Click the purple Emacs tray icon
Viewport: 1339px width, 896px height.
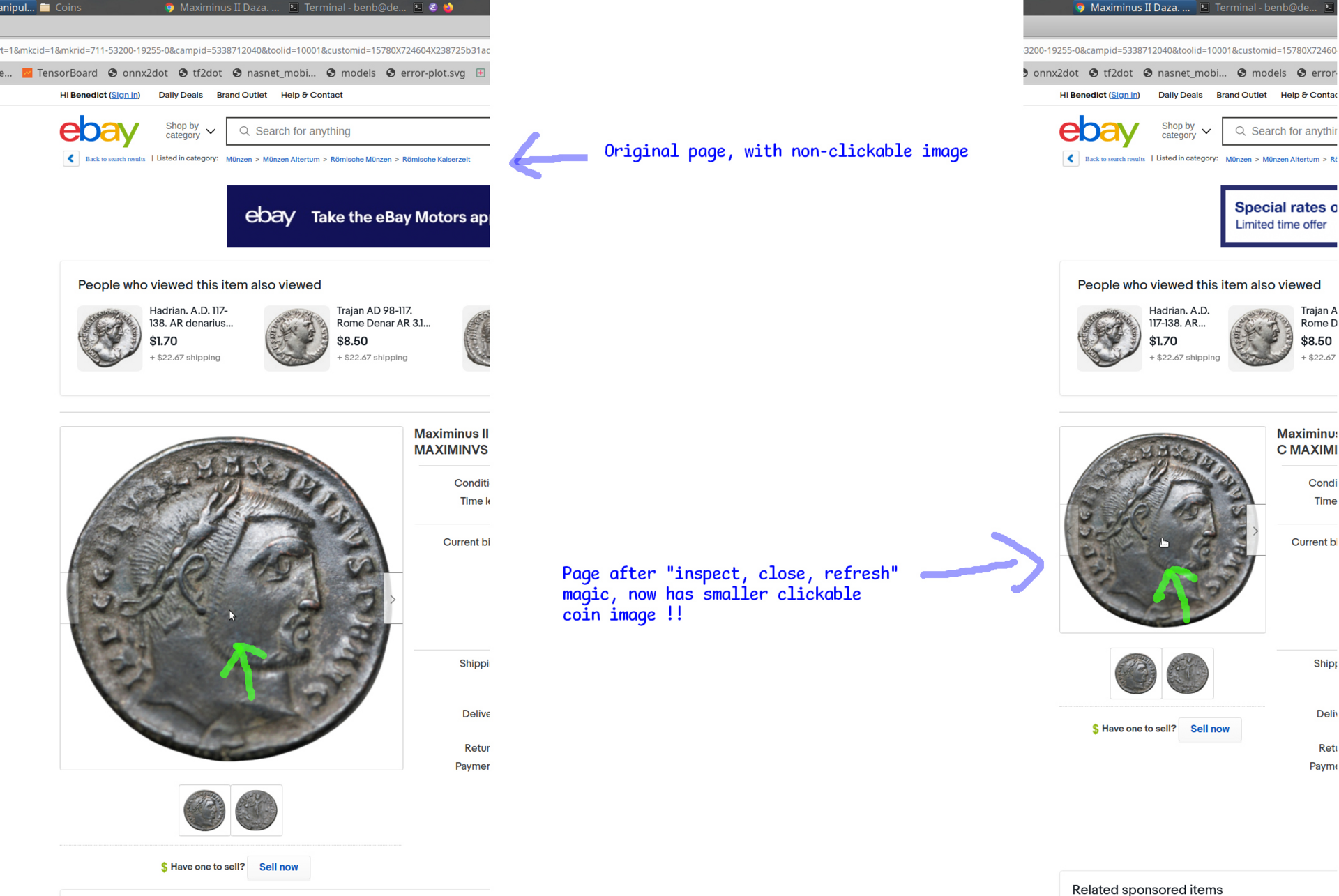pos(433,8)
